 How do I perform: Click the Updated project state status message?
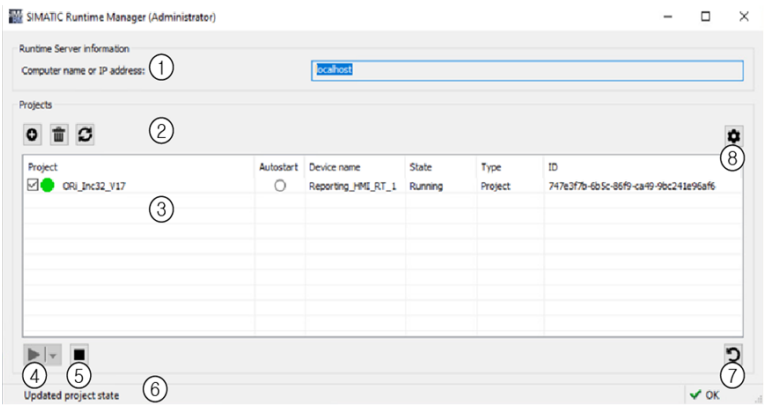[72, 395]
